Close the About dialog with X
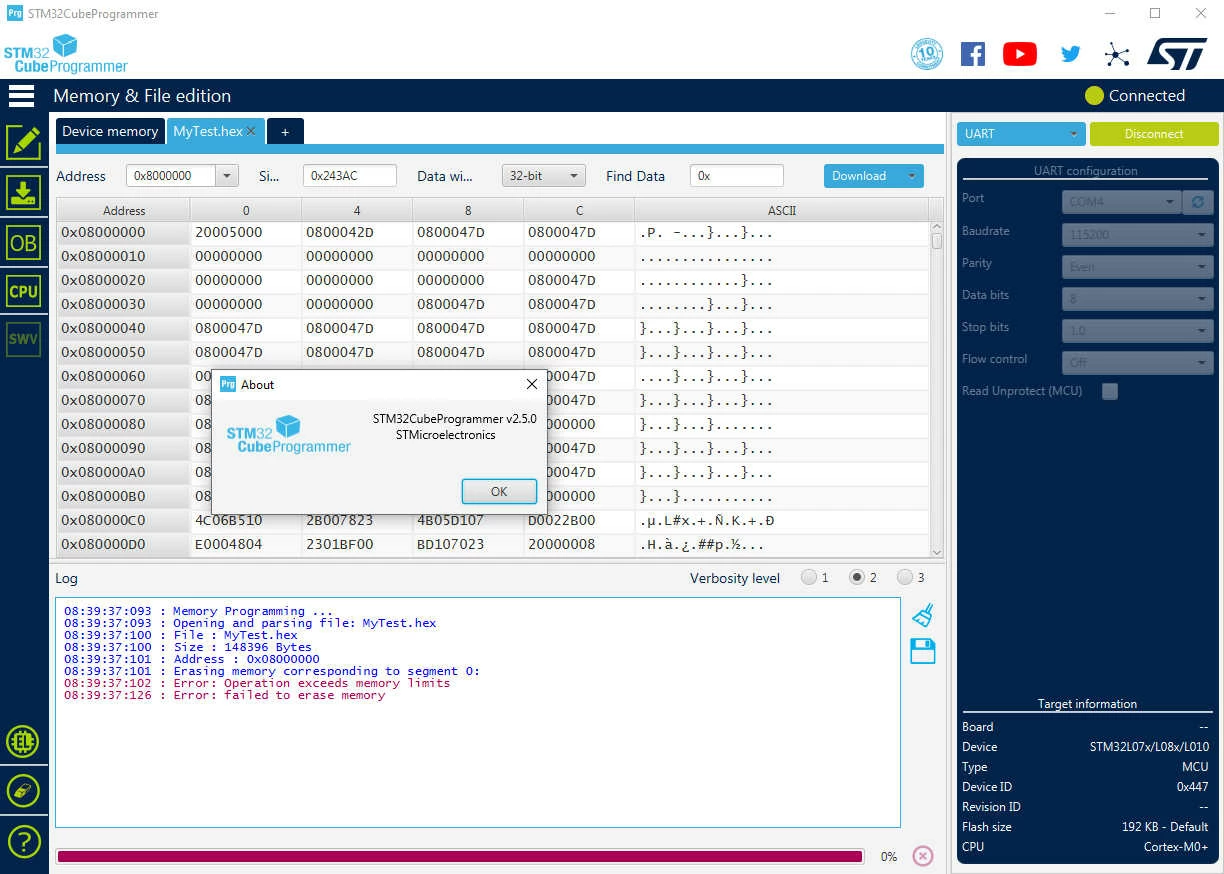The height and width of the screenshot is (874, 1224). pyautogui.click(x=532, y=384)
